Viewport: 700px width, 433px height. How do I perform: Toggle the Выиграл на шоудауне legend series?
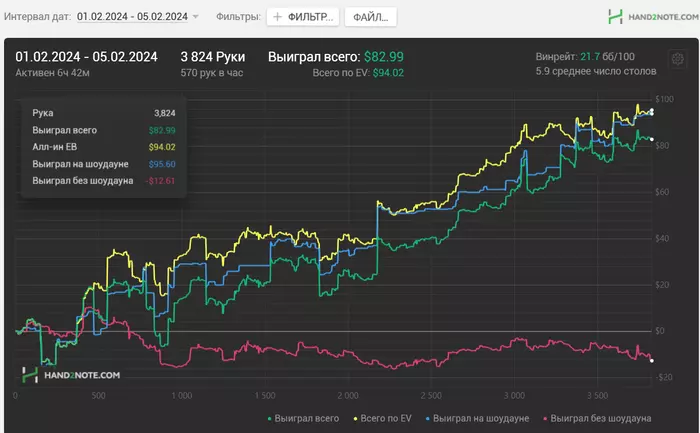pos(477,419)
